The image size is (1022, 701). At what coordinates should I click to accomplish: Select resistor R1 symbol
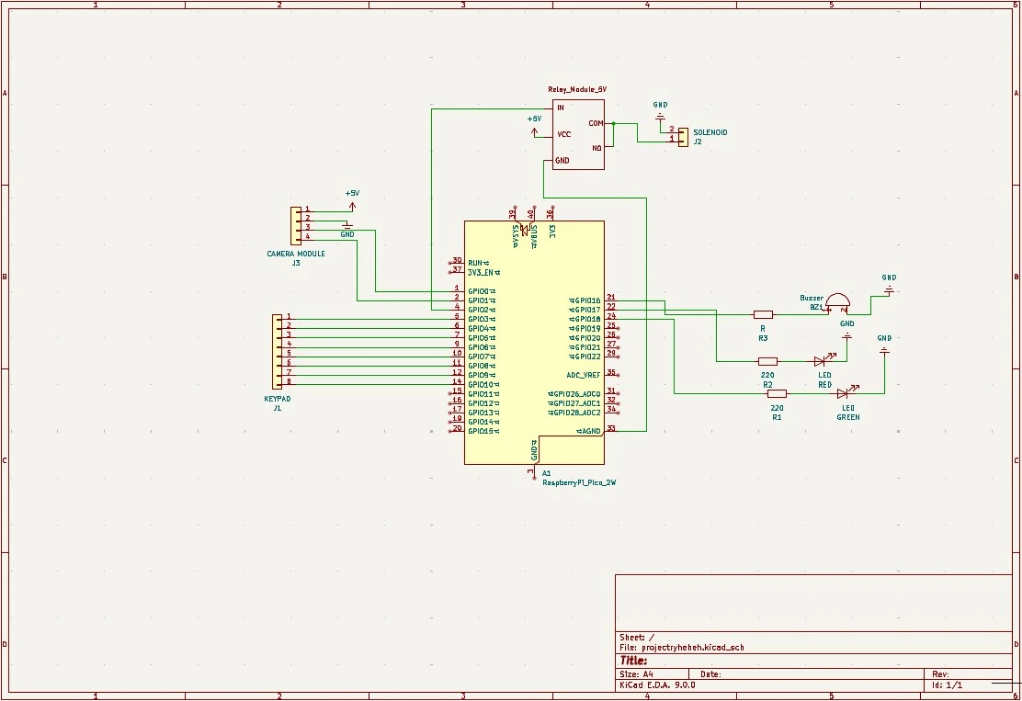pyautogui.click(x=777, y=393)
